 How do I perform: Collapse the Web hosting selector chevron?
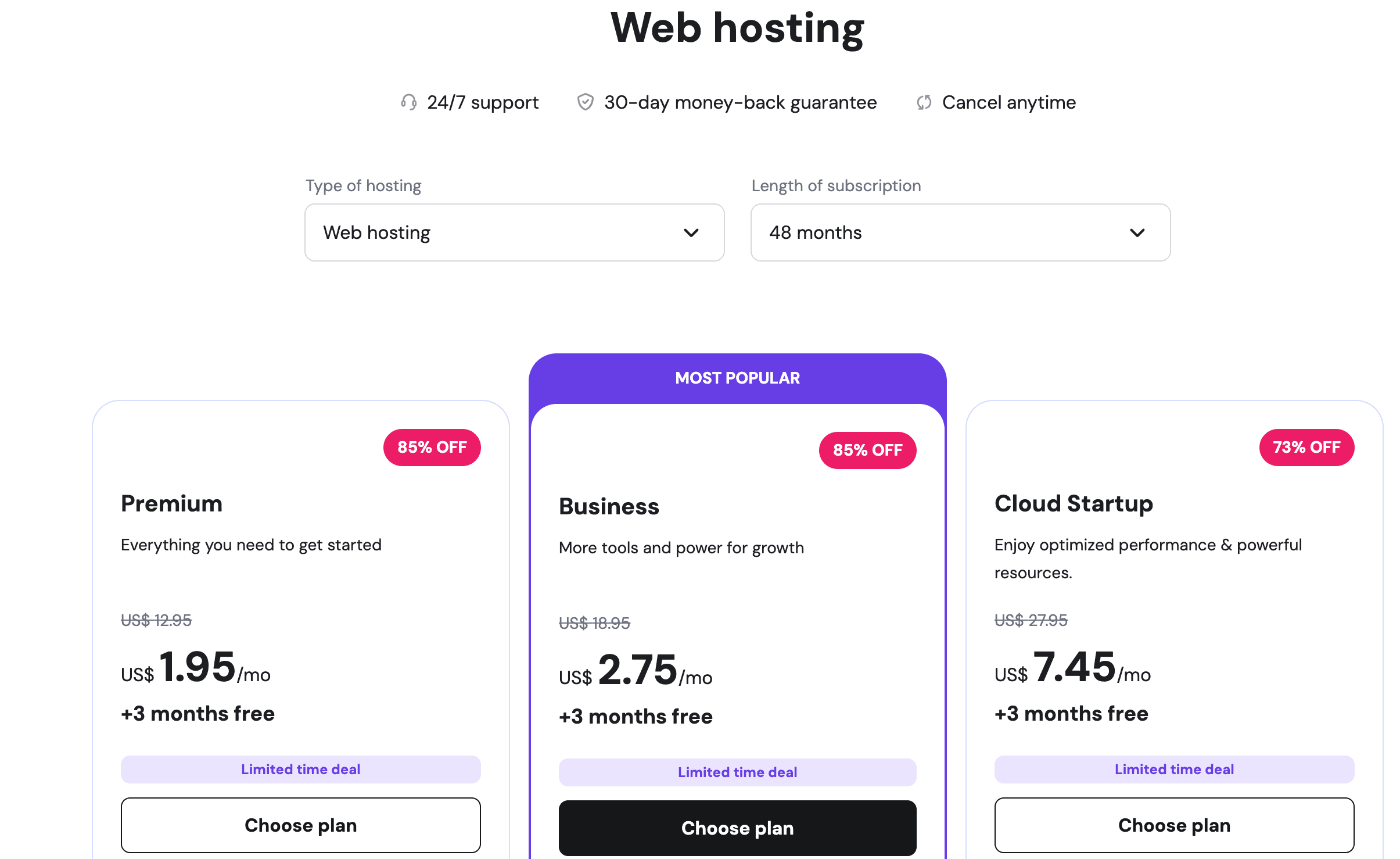(x=691, y=233)
